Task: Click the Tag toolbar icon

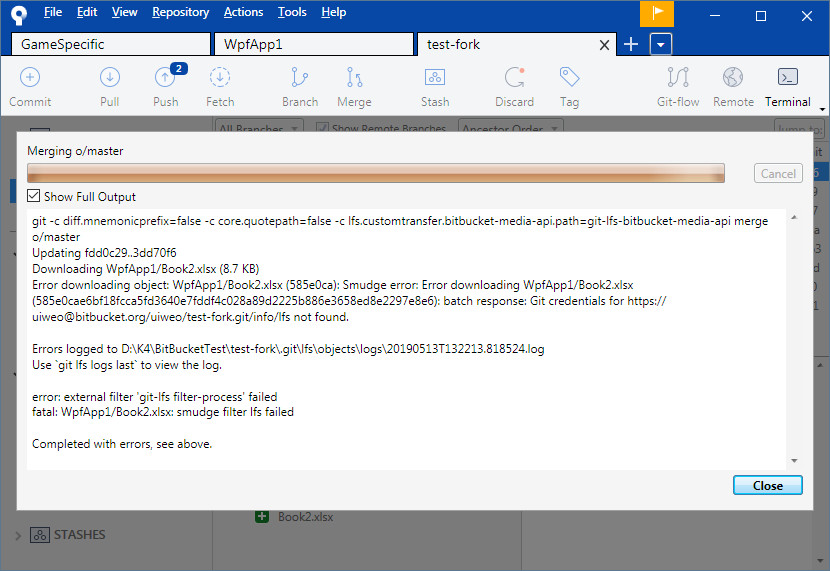Action: tap(570, 78)
